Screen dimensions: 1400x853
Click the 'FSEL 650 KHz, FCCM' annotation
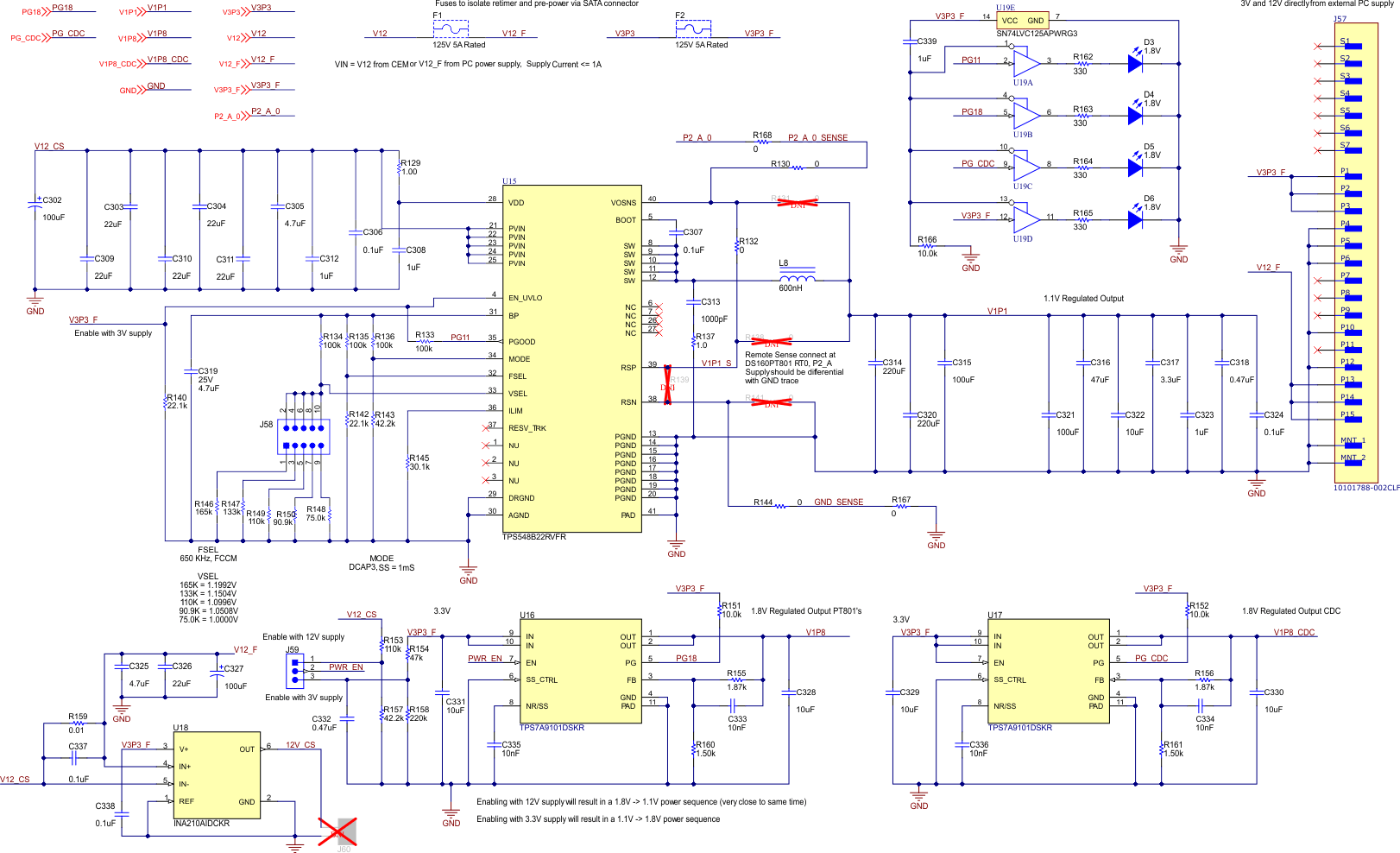tap(208, 553)
